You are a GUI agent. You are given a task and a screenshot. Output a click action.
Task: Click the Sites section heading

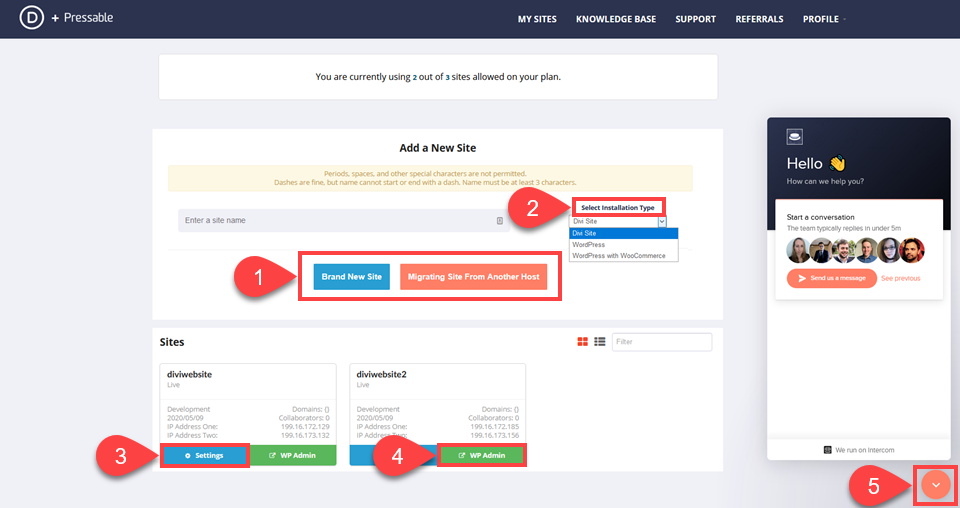click(x=172, y=342)
